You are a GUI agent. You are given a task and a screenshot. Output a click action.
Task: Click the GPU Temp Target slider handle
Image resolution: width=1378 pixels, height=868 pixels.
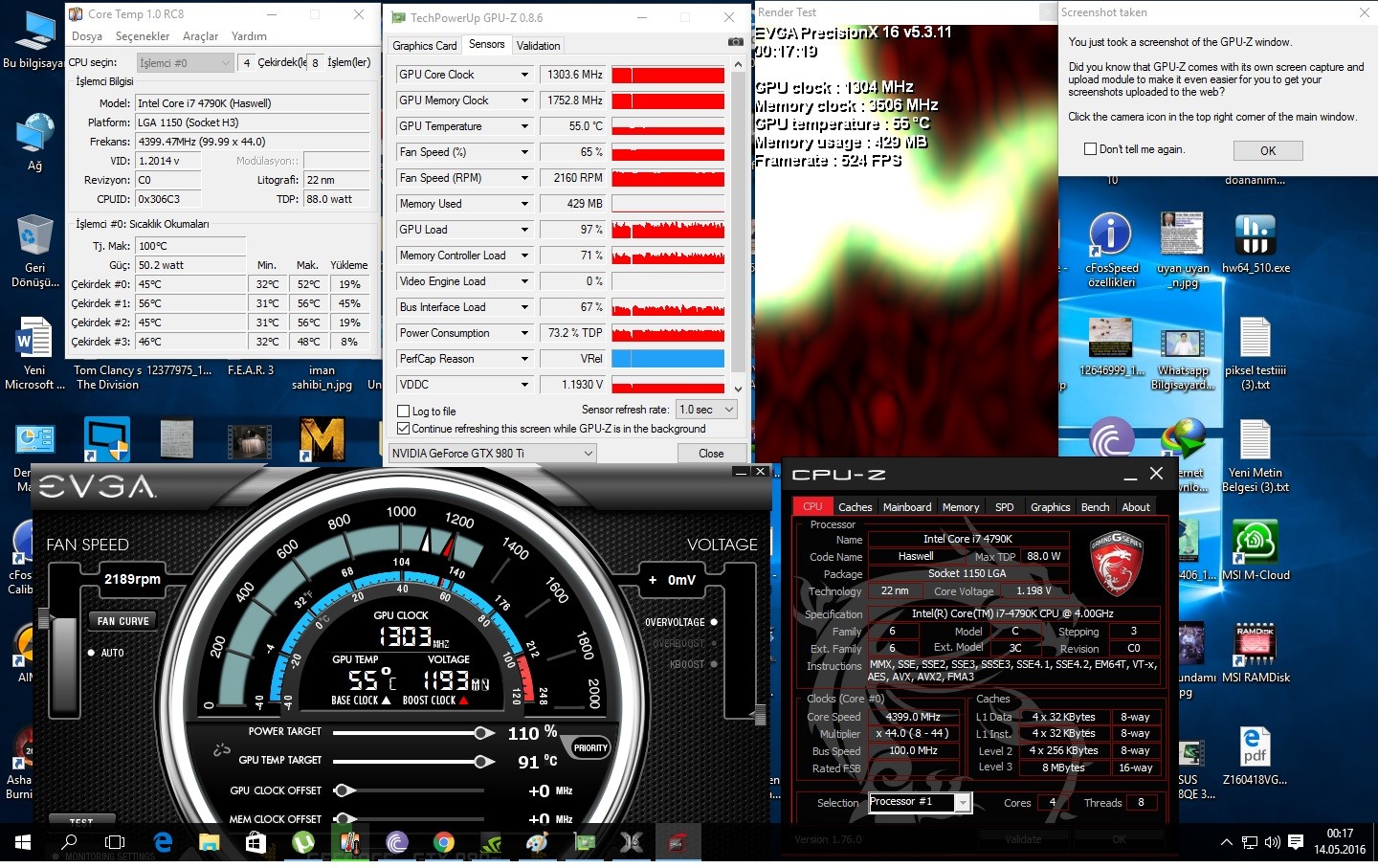(x=484, y=762)
